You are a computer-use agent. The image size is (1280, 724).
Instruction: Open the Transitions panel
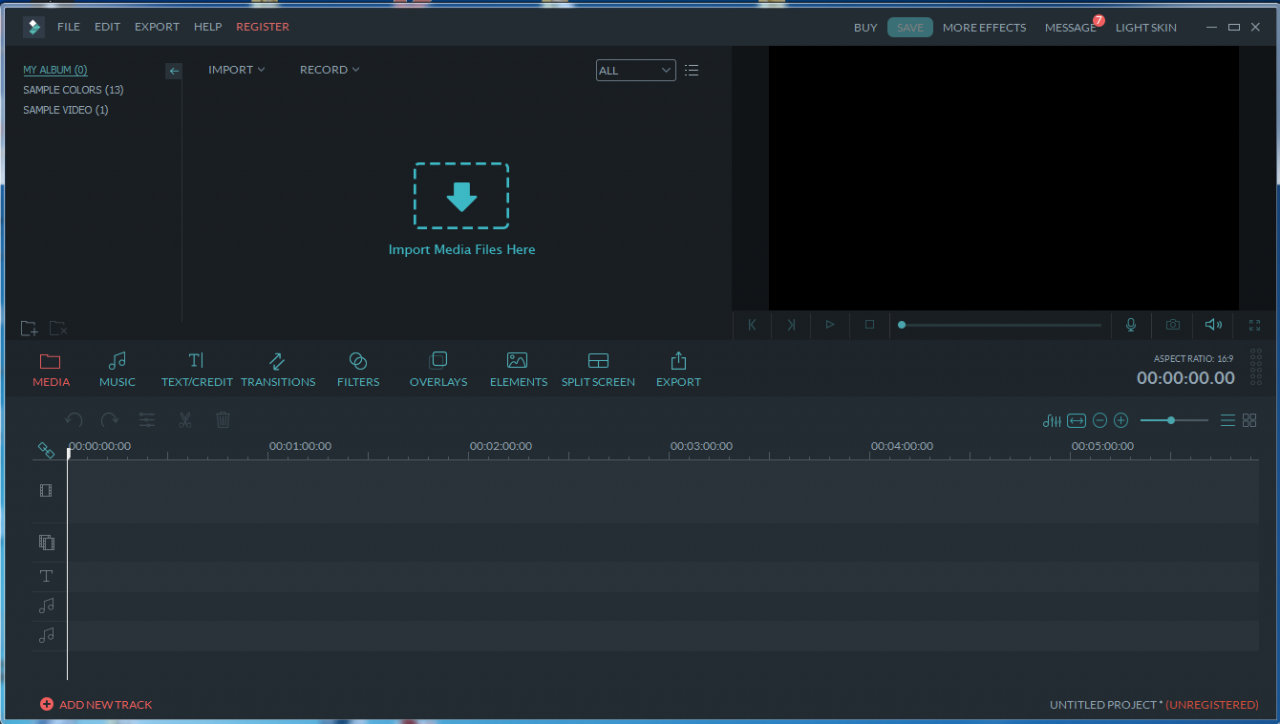pos(277,369)
